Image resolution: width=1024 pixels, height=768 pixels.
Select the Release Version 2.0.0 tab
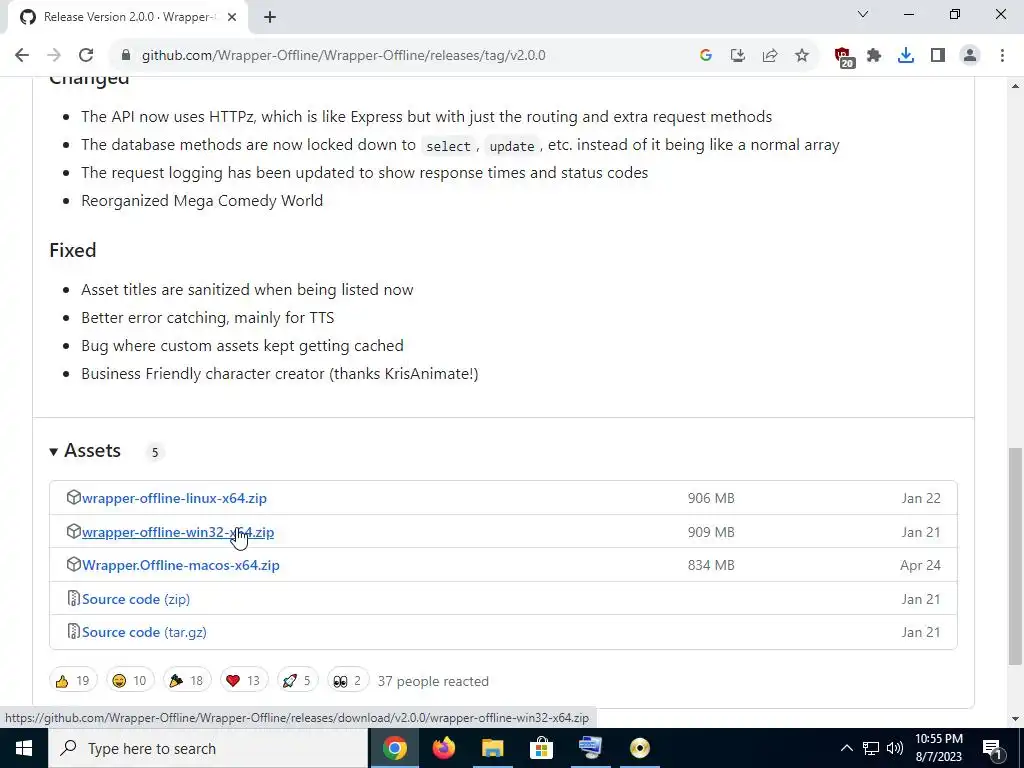128,18
